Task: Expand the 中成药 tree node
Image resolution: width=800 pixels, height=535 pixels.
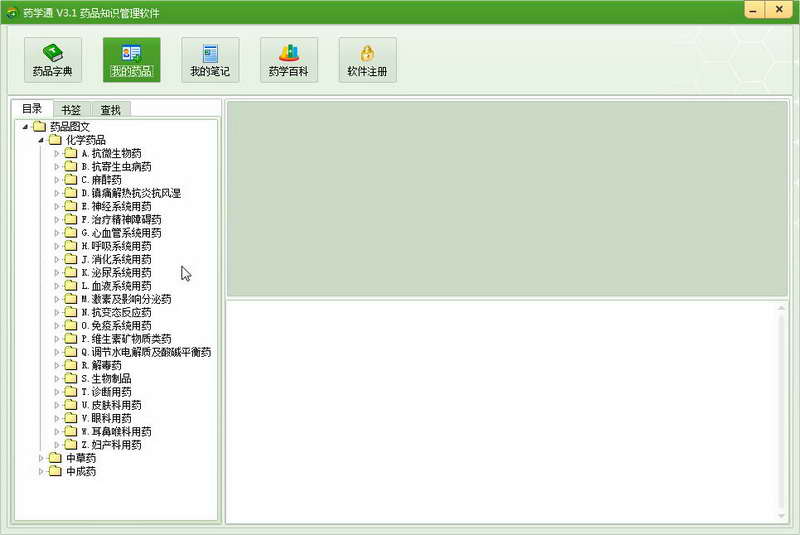Action: (x=41, y=471)
